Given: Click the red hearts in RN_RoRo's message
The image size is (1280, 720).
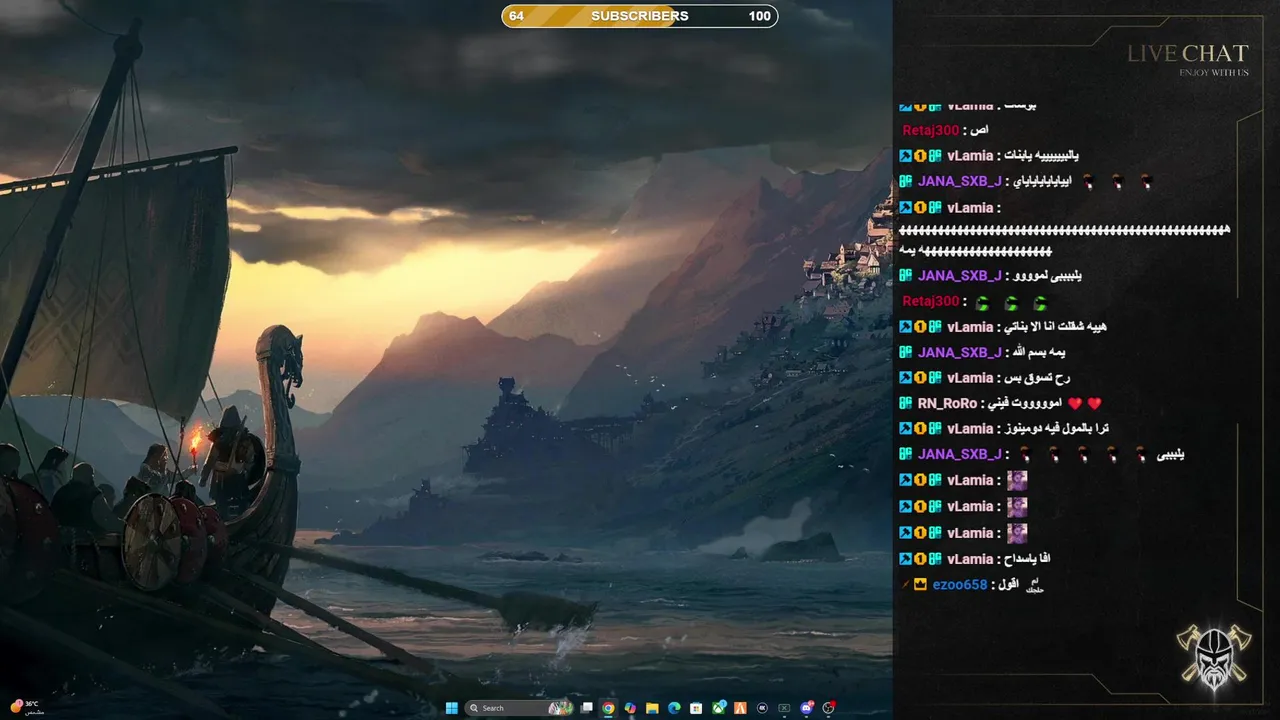Looking at the screenshot, I should (x=1084, y=403).
